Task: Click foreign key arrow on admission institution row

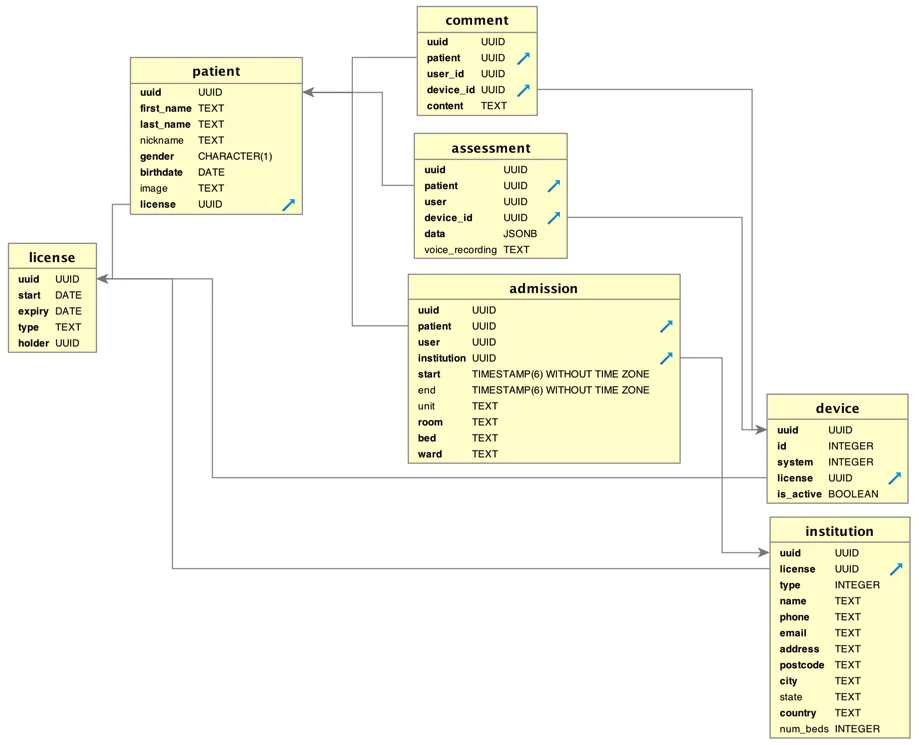Action: pyautogui.click(x=666, y=358)
